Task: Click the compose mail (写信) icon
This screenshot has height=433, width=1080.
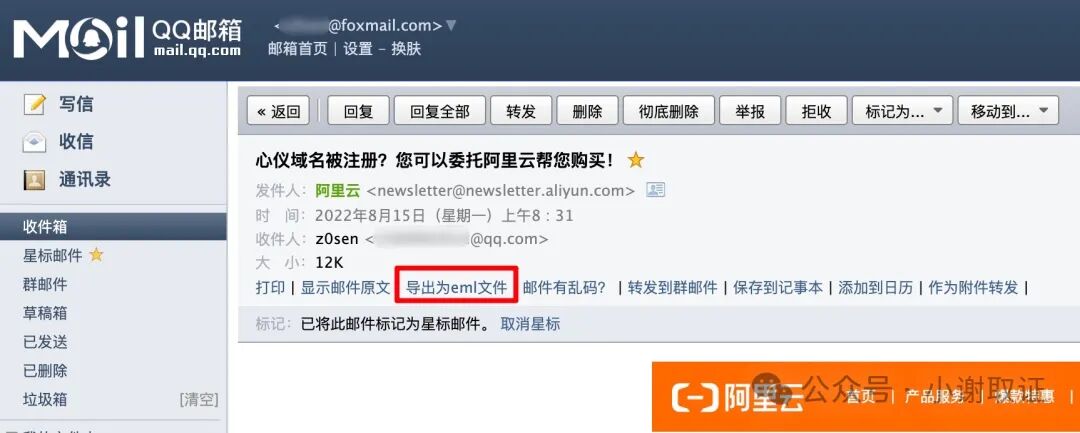Action: (x=34, y=105)
